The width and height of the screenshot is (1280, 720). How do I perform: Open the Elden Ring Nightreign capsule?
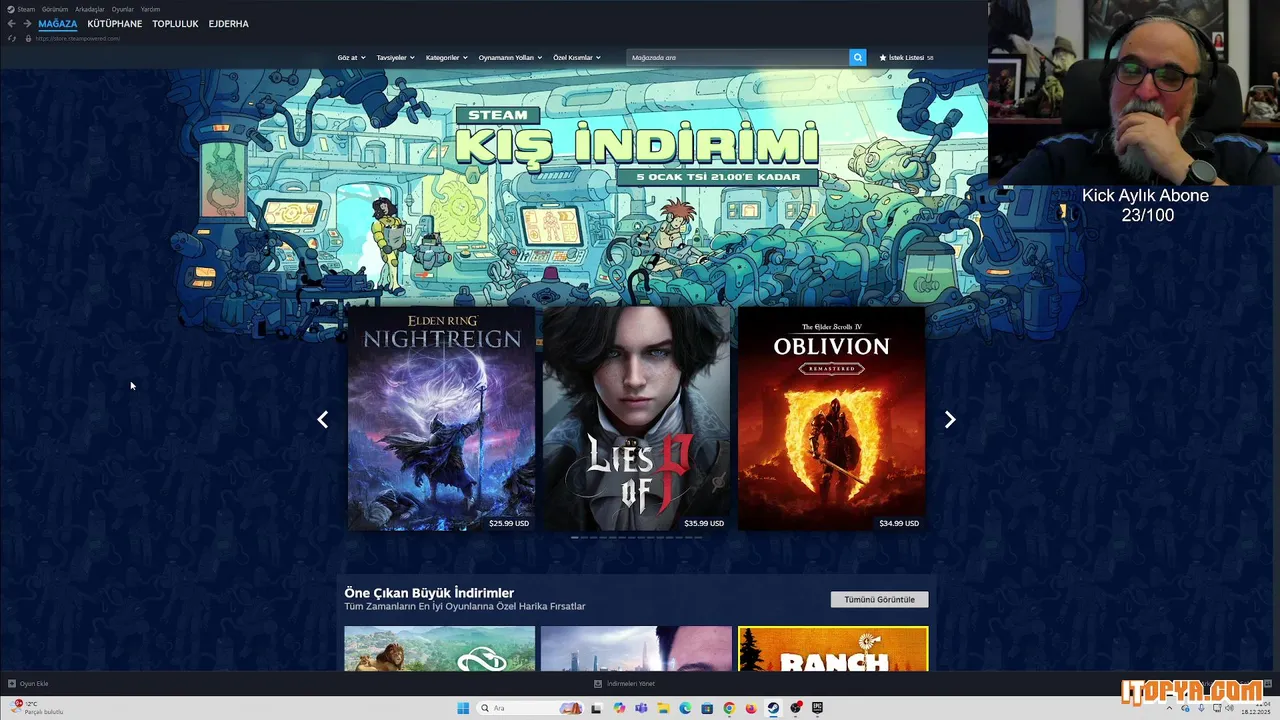pos(441,418)
